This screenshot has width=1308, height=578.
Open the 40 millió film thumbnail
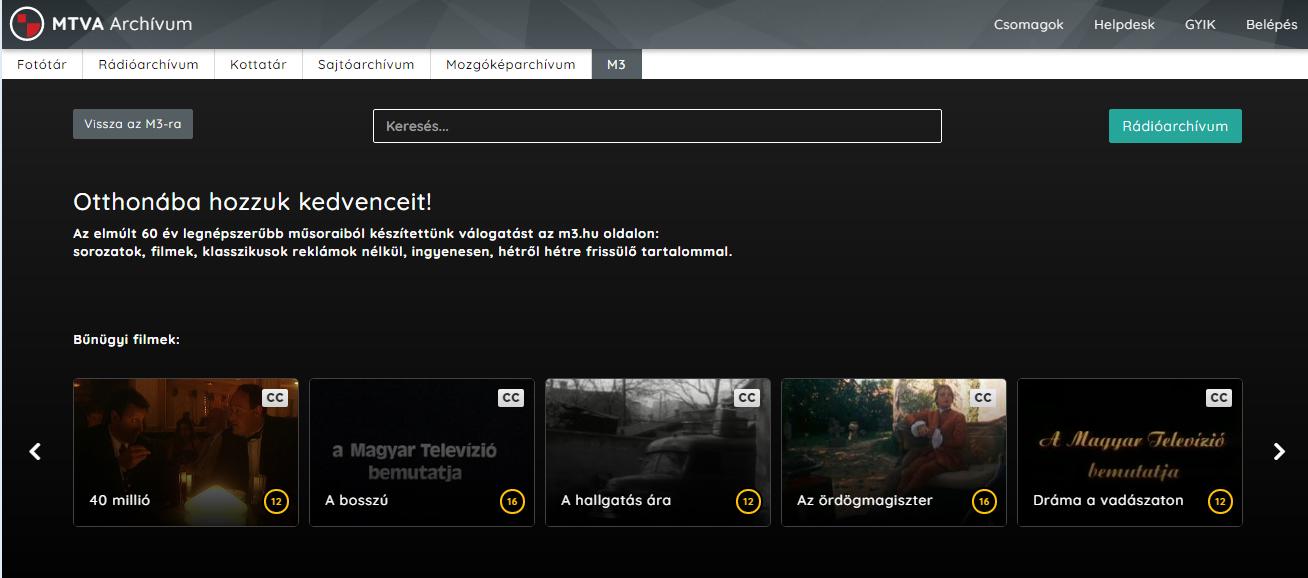click(186, 452)
